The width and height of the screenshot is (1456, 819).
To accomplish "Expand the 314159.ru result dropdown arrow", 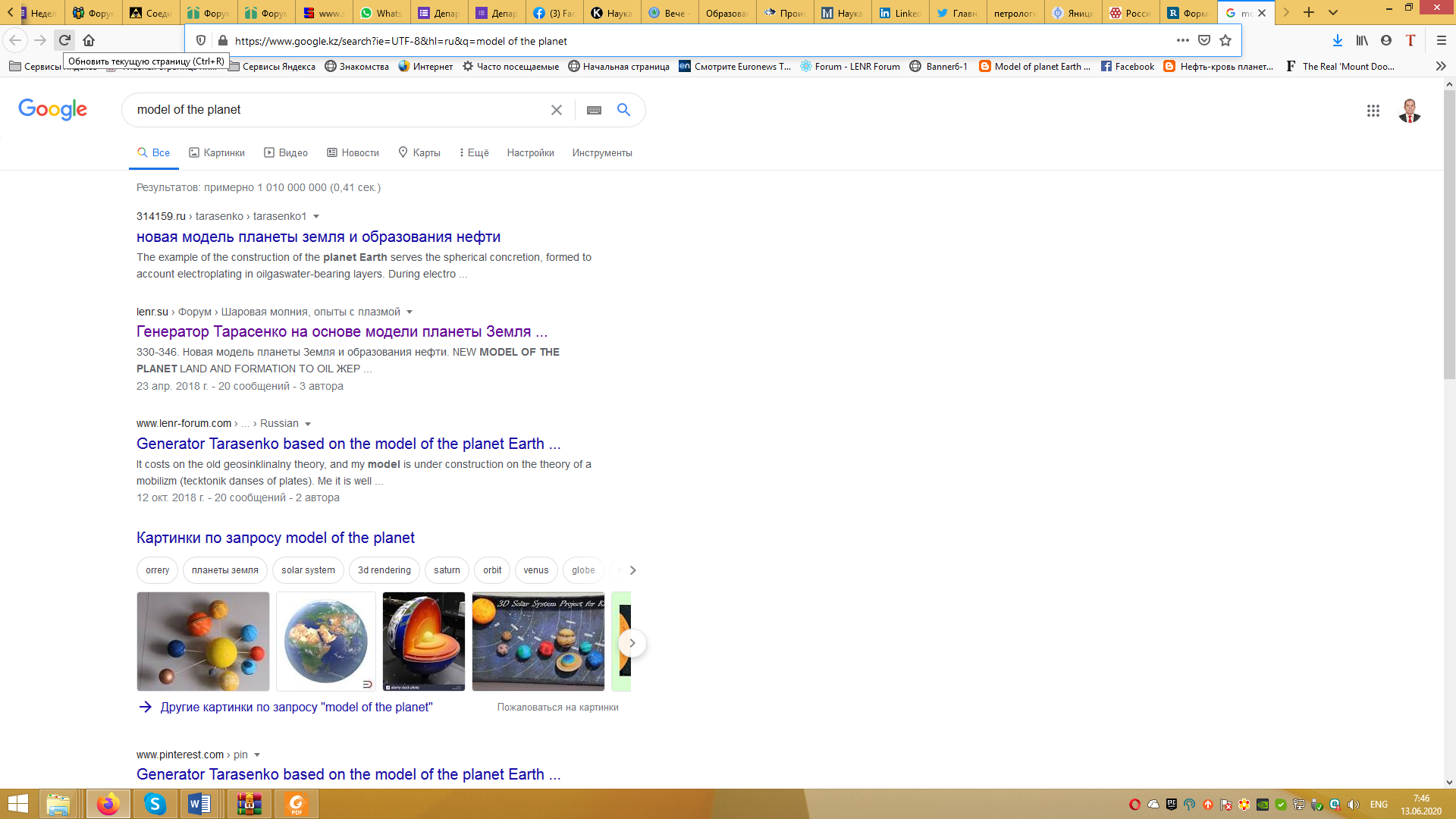I will point(316,217).
